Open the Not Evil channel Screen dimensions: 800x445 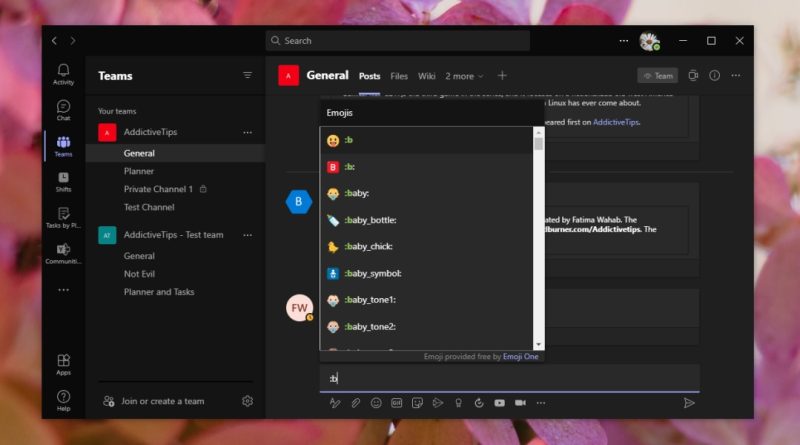point(139,274)
